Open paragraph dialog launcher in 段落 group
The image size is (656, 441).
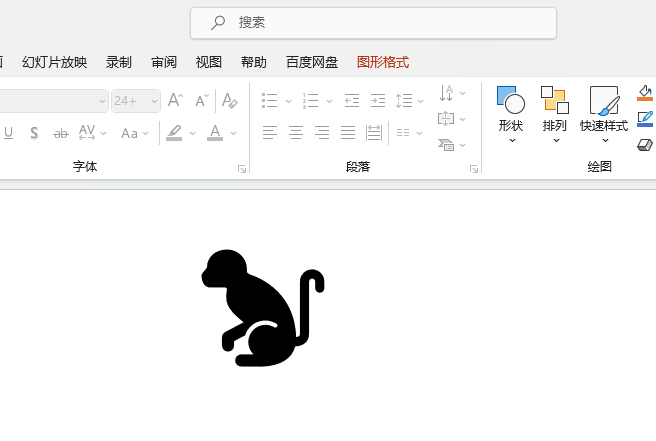(x=474, y=169)
